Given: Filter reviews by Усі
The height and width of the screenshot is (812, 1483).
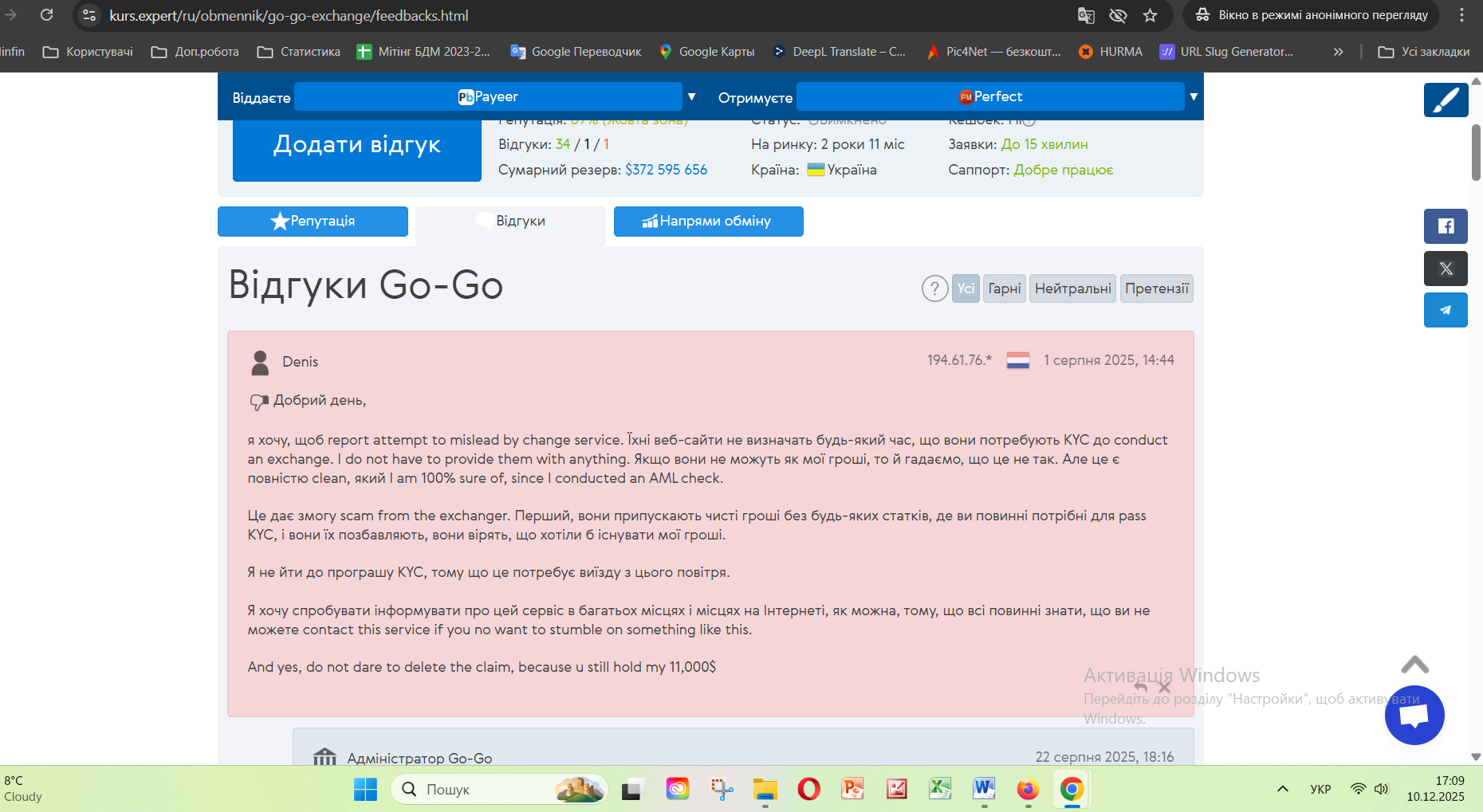Looking at the screenshot, I should [966, 288].
